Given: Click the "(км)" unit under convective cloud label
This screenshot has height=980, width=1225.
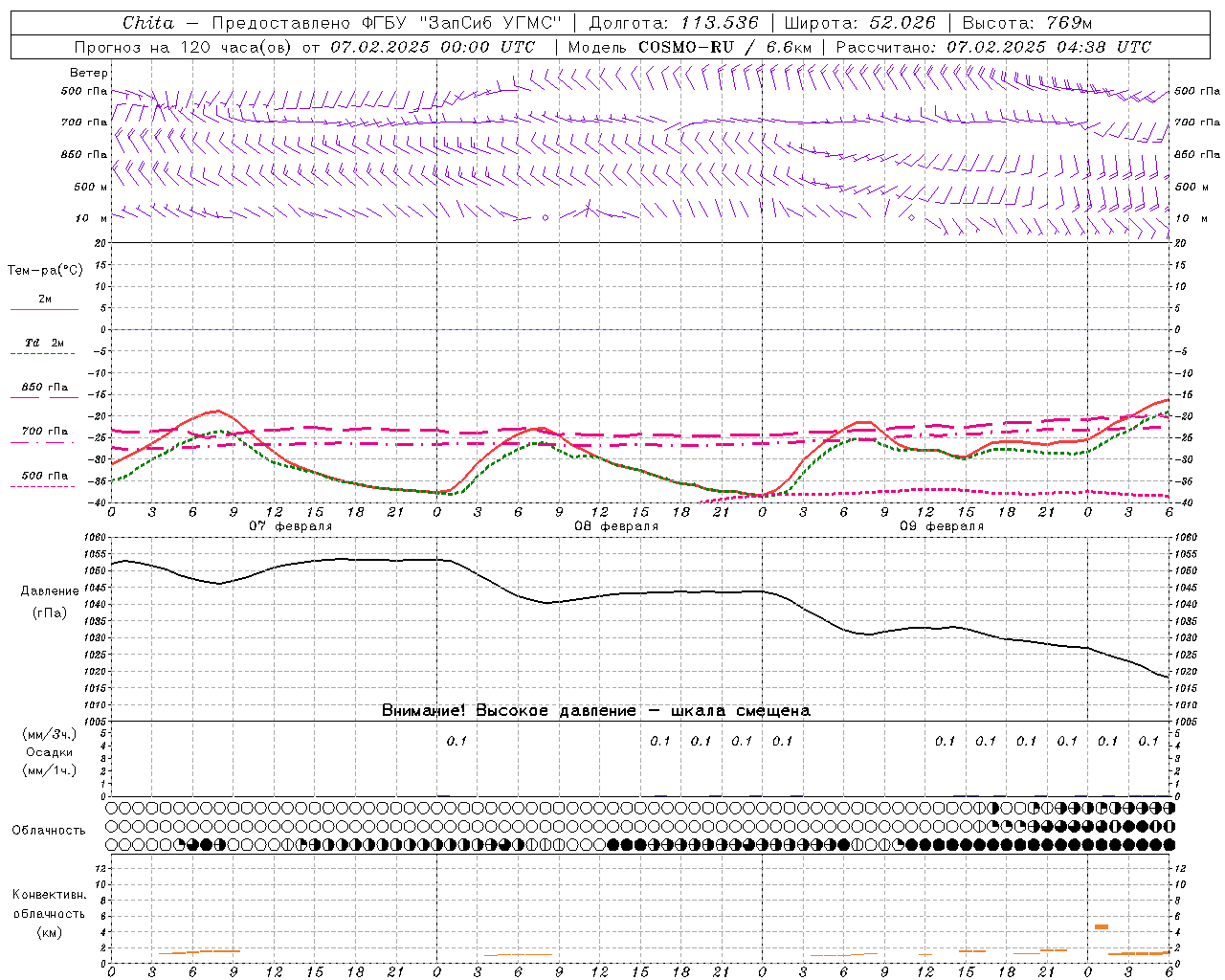Looking at the screenshot, I should [x=50, y=932].
